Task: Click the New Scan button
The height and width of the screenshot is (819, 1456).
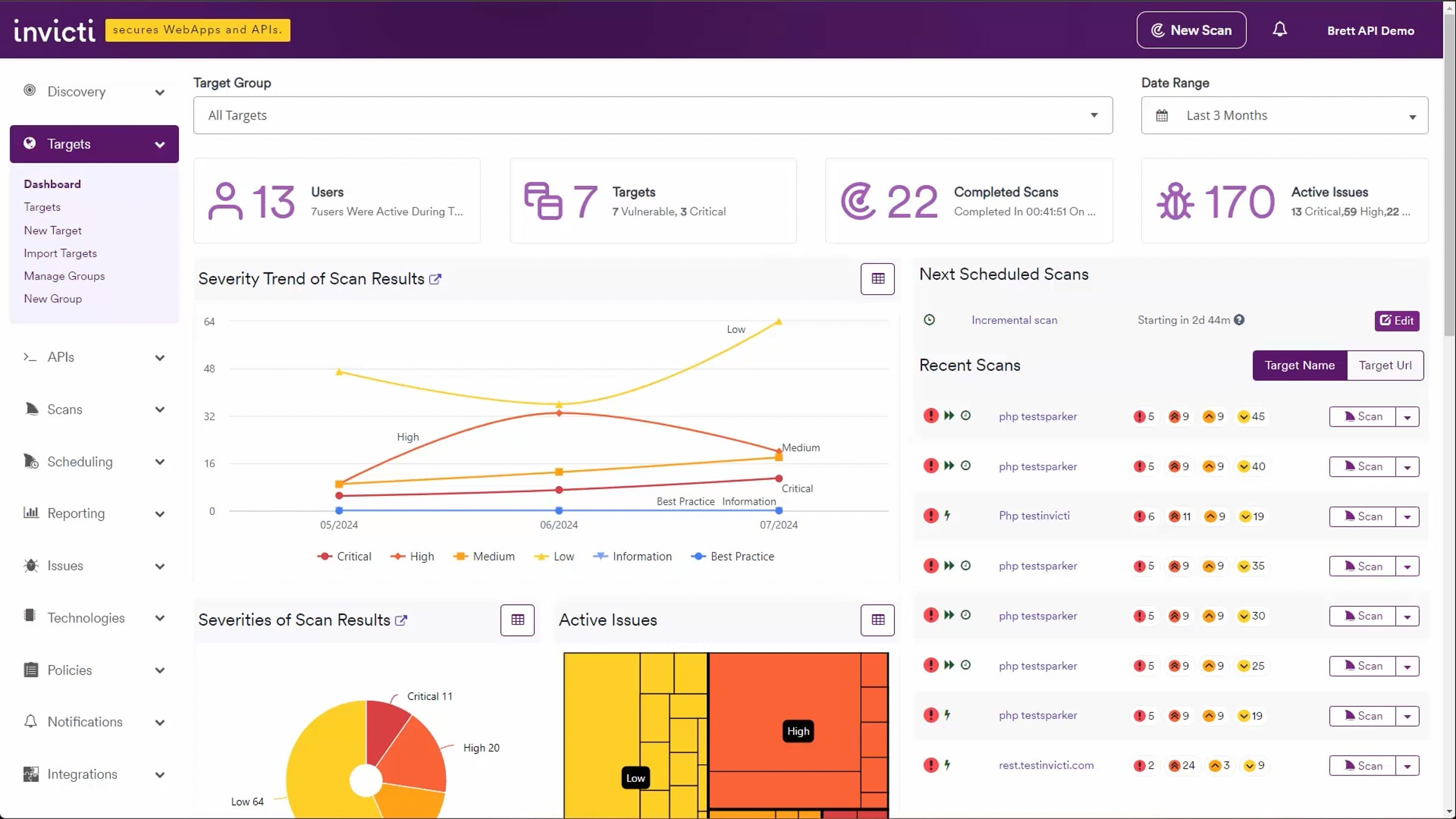Action: 1191,30
